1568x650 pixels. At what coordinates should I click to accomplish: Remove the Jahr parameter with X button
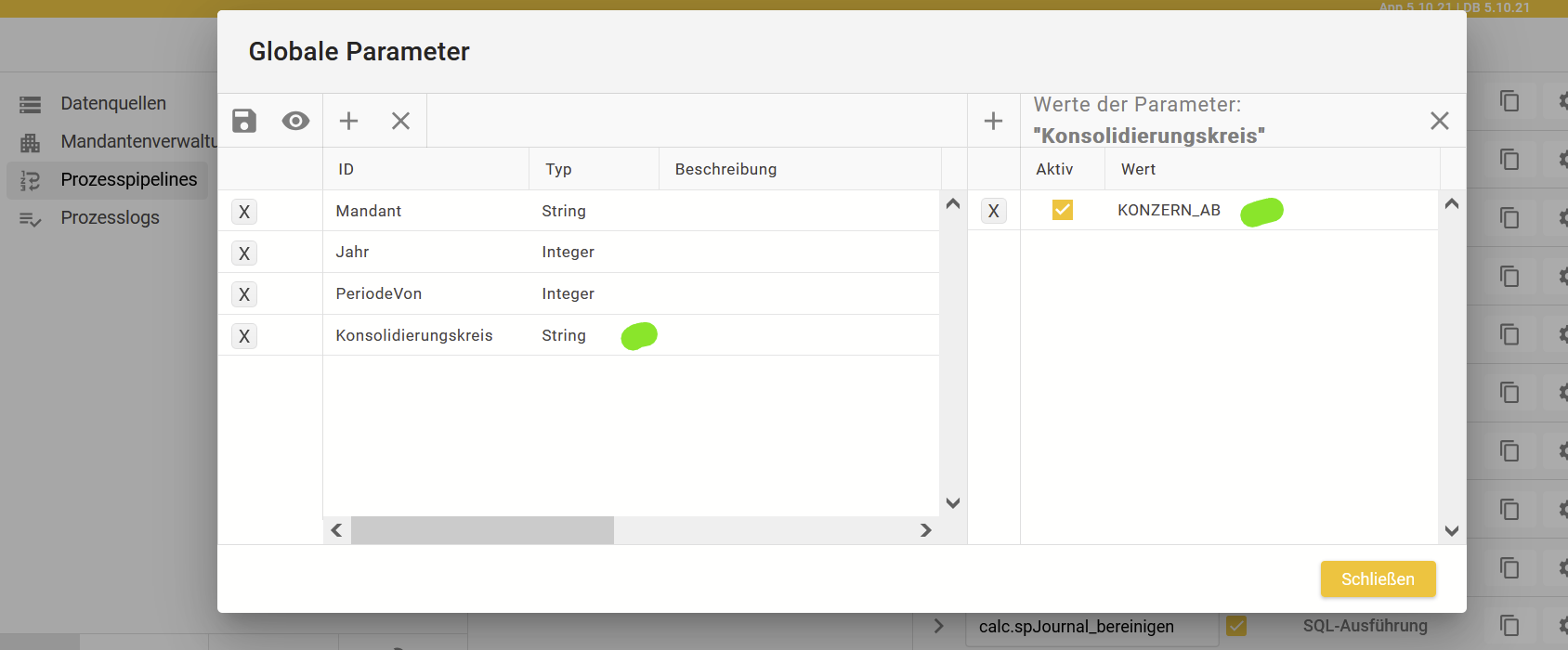(x=244, y=253)
